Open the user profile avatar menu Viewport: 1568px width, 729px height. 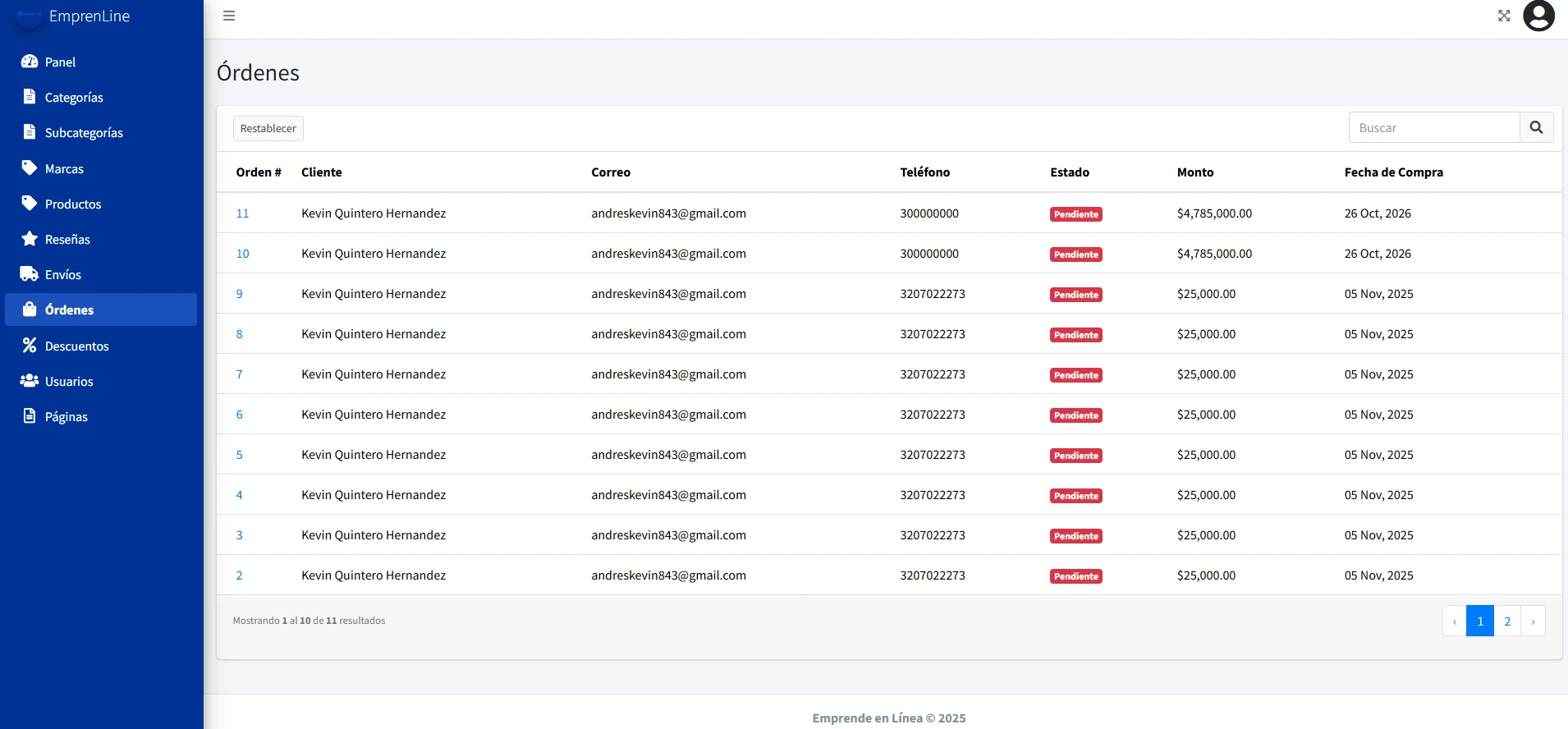point(1539,16)
